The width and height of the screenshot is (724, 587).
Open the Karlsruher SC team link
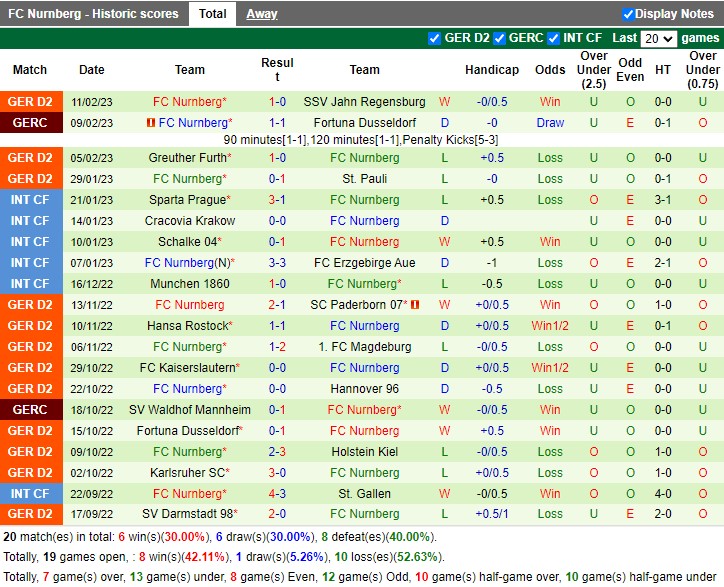(187, 472)
